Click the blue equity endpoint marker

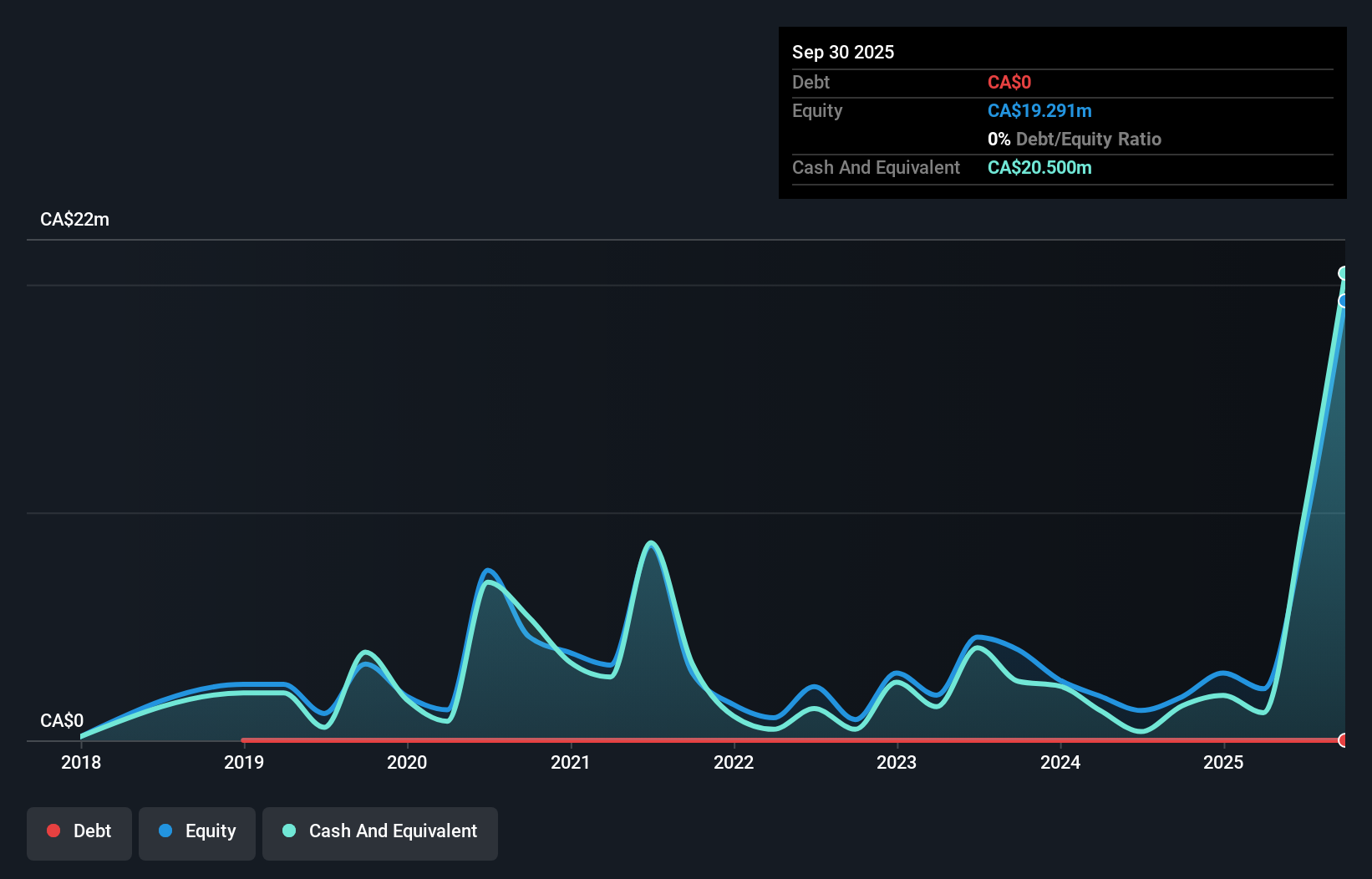(x=1344, y=301)
